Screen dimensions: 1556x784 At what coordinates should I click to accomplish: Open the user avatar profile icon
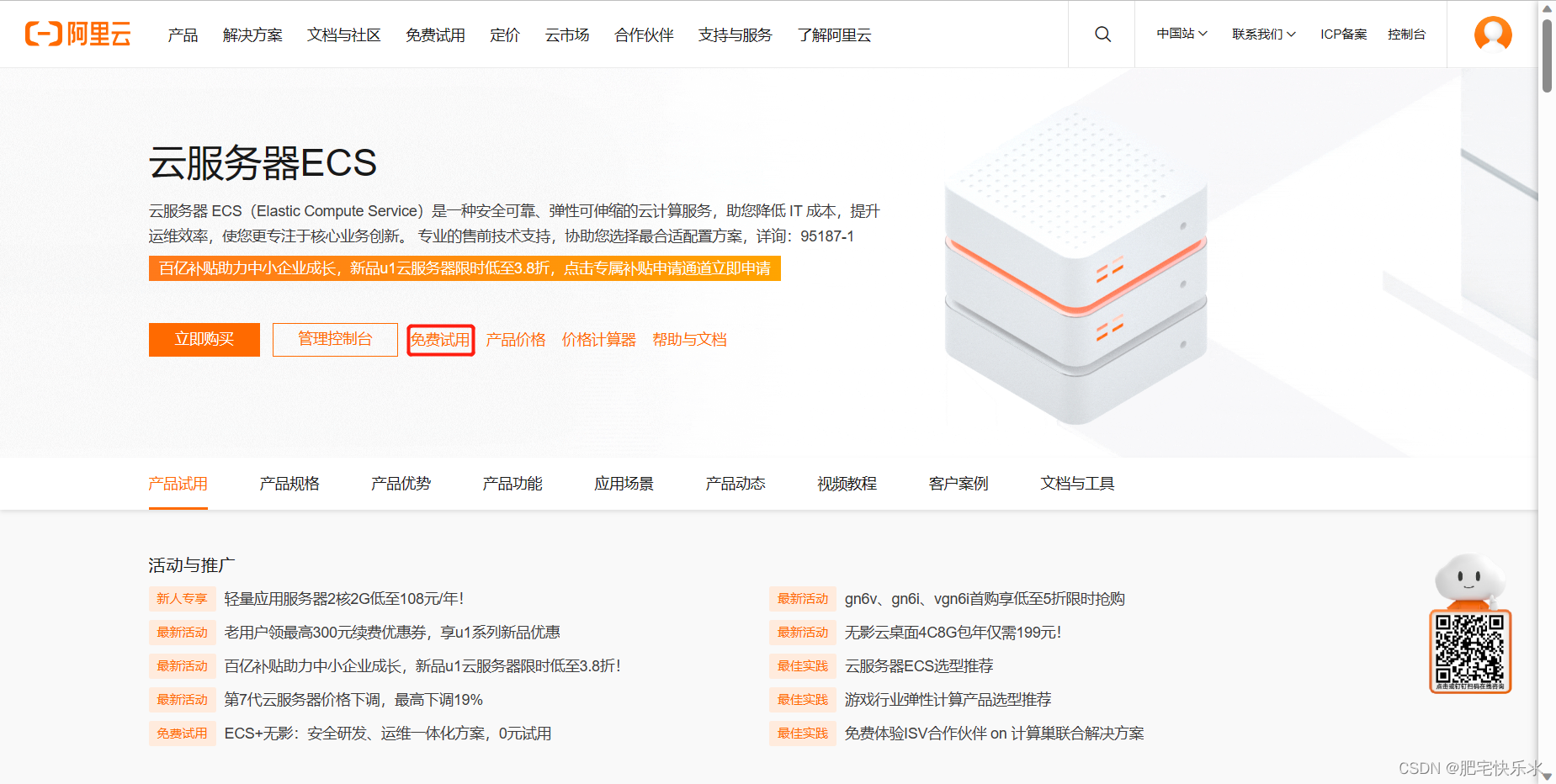1493,34
